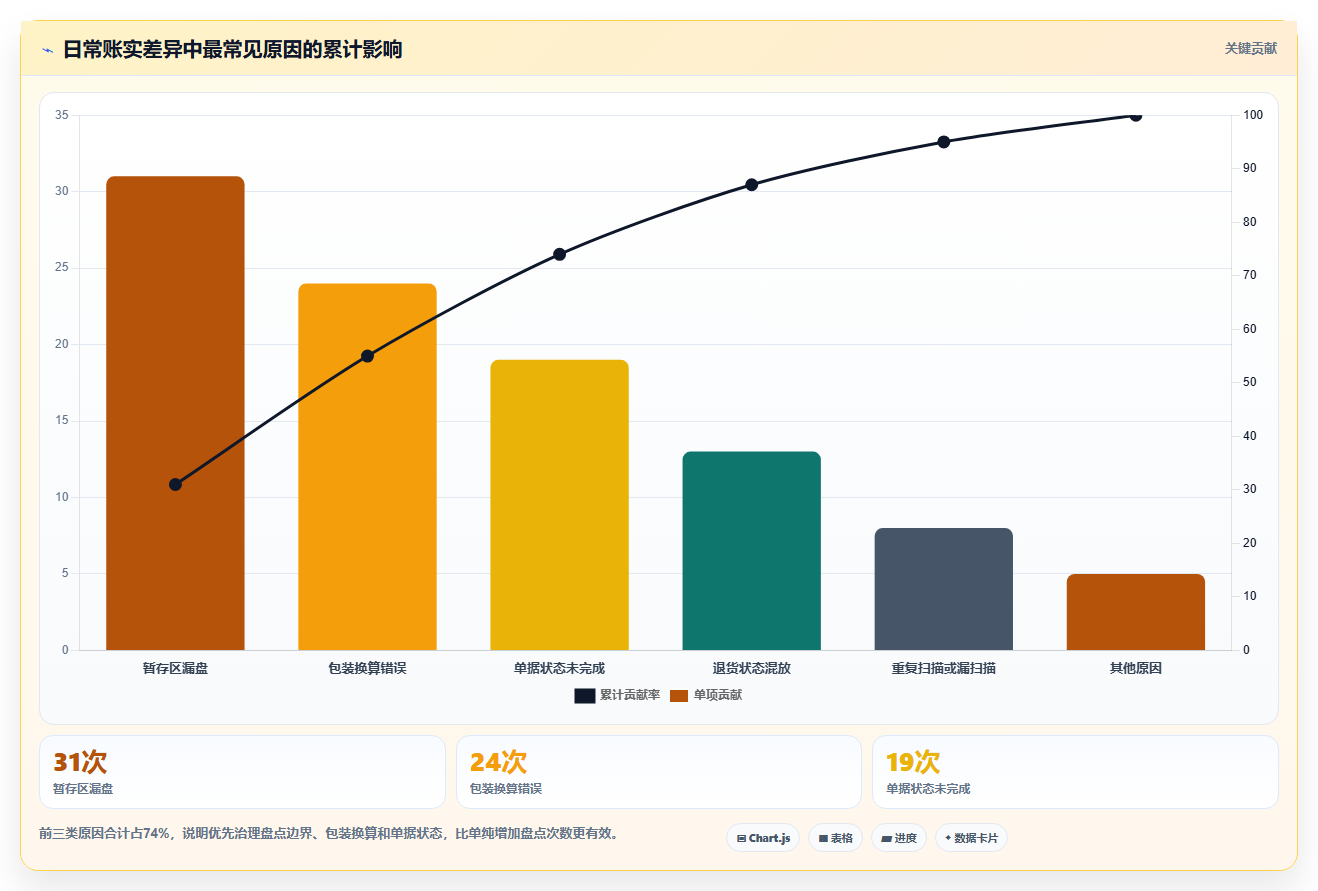Click cumulative line point above 包装换算错误
The image size is (1318, 891).
[368, 356]
